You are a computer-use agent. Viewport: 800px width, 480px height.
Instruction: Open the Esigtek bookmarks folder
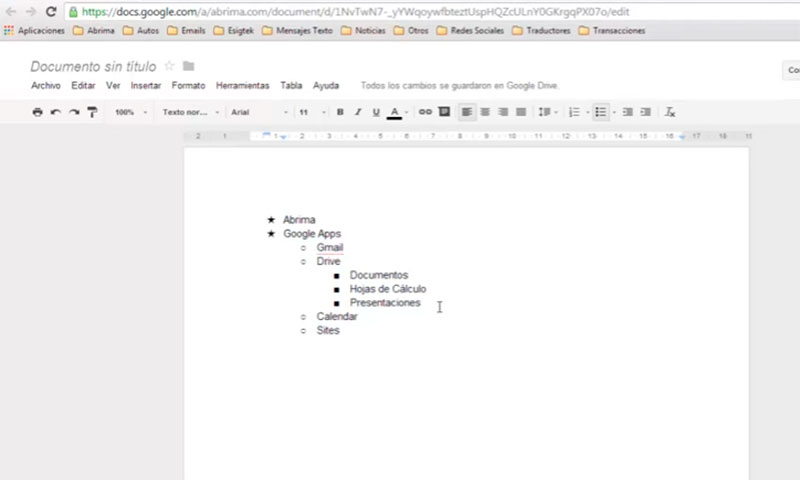234,31
